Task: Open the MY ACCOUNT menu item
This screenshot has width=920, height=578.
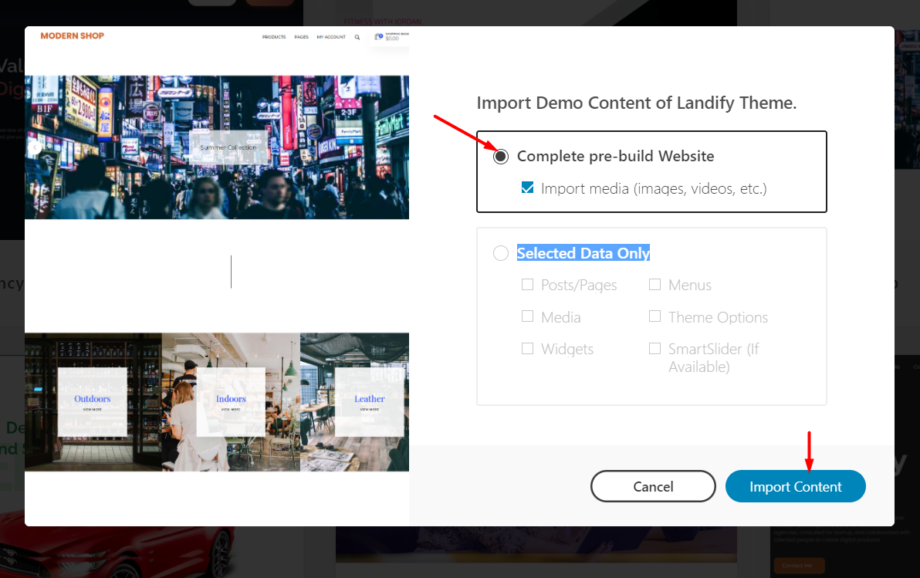Action: pos(330,37)
